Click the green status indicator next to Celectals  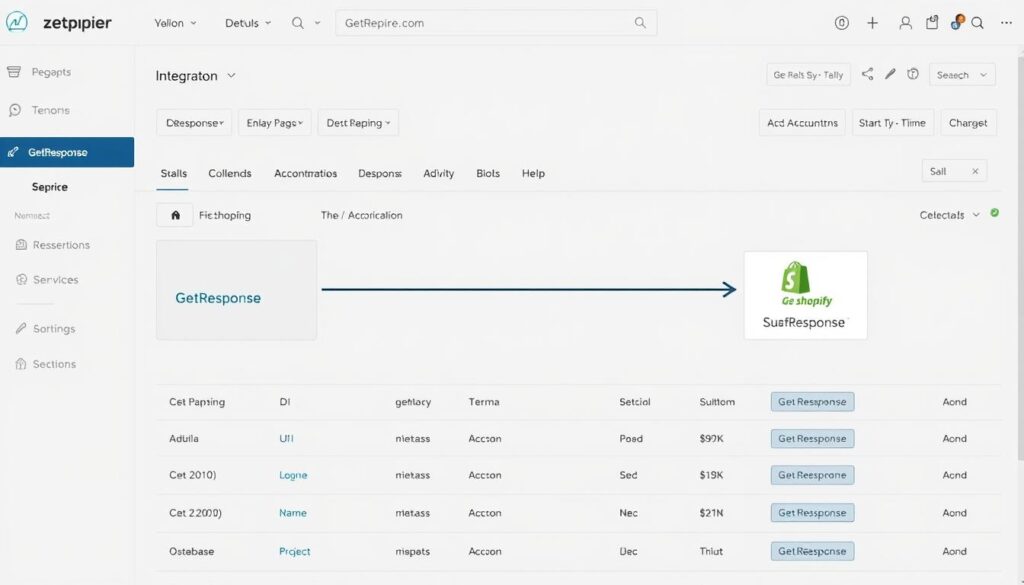[x=994, y=213]
